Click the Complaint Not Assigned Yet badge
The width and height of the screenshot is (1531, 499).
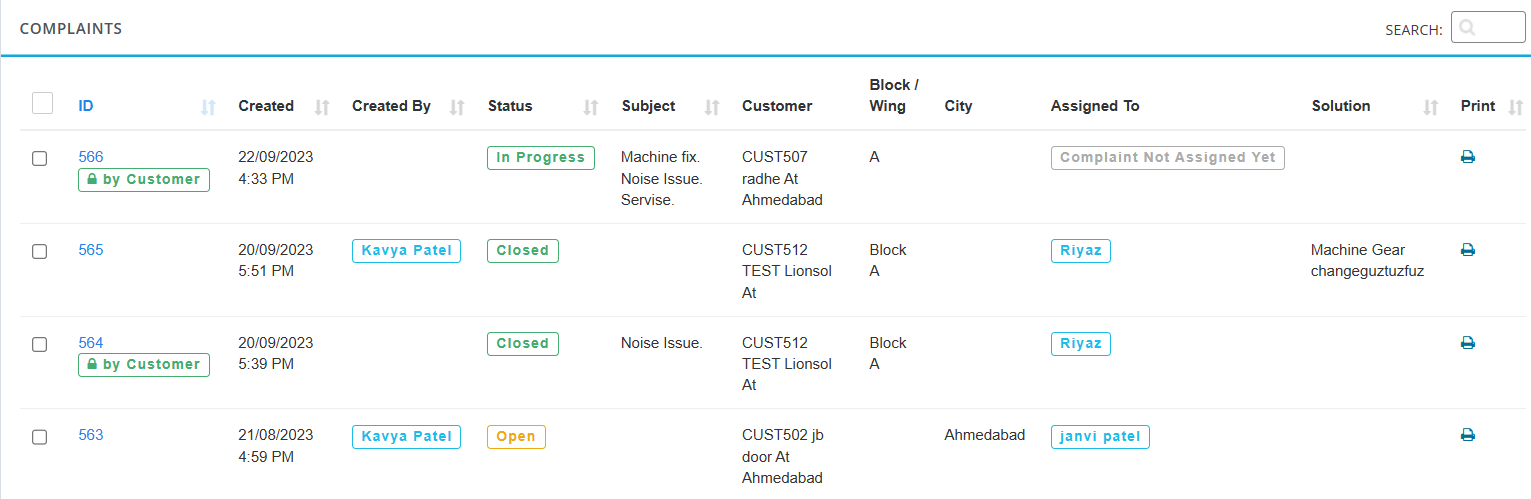point(1168,158)
